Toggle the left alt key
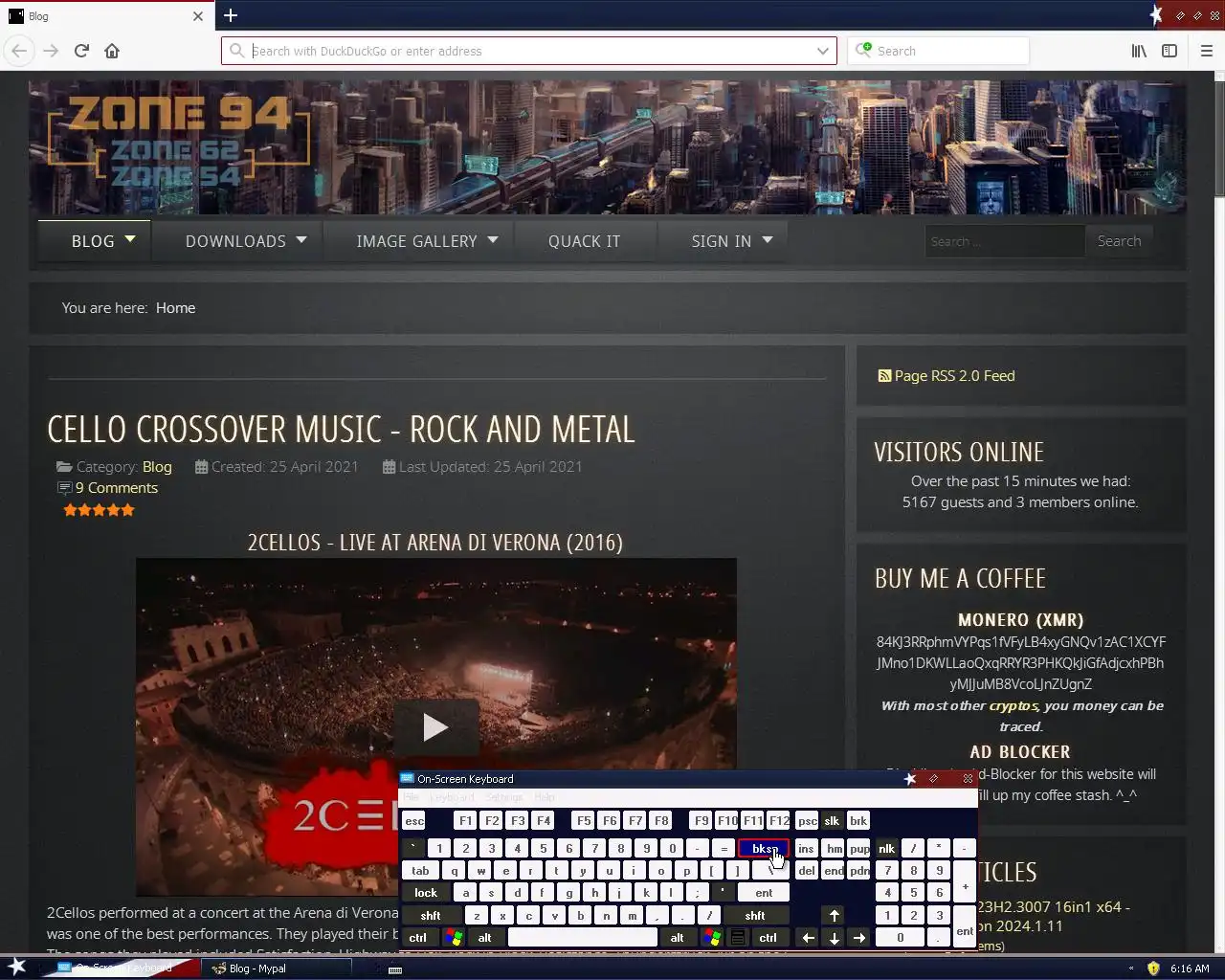This screenshot has width=1225, height=980. click(484, 937)
